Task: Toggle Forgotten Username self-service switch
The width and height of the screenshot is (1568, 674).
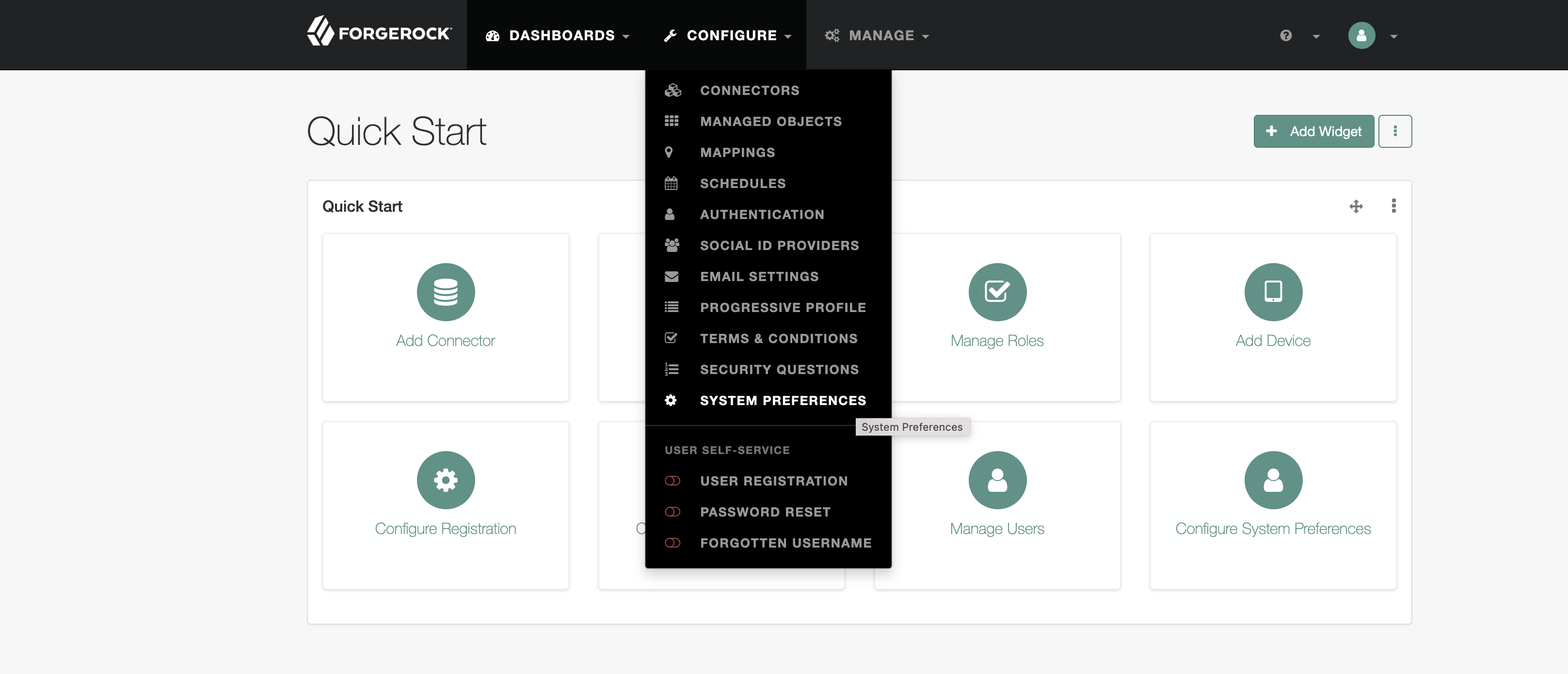Action: [672, 543]
